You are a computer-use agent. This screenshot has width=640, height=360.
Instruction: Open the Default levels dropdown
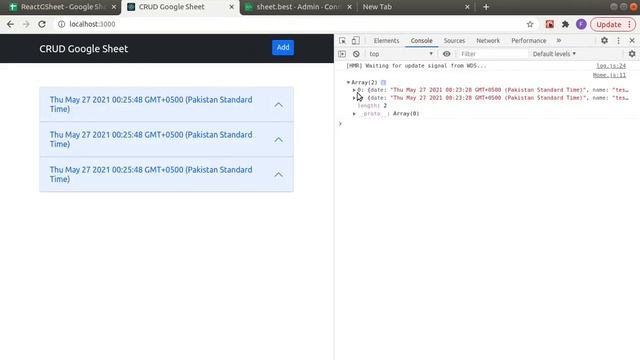pyautogui.click(x=554, y=54)
